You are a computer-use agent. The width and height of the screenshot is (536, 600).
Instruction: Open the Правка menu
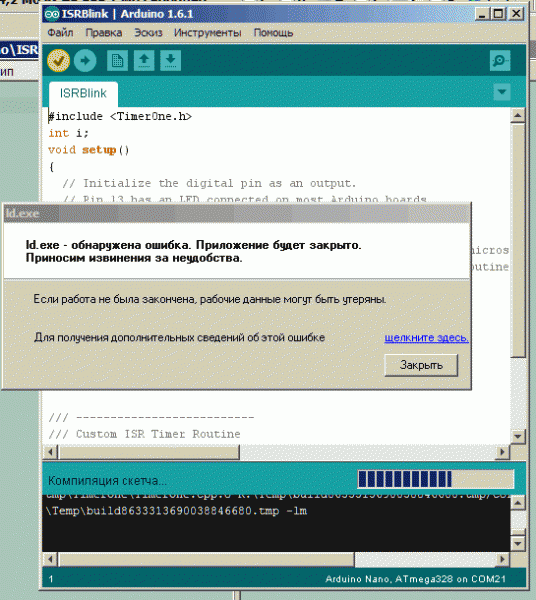pyautogui.click(x=104, y=33)
